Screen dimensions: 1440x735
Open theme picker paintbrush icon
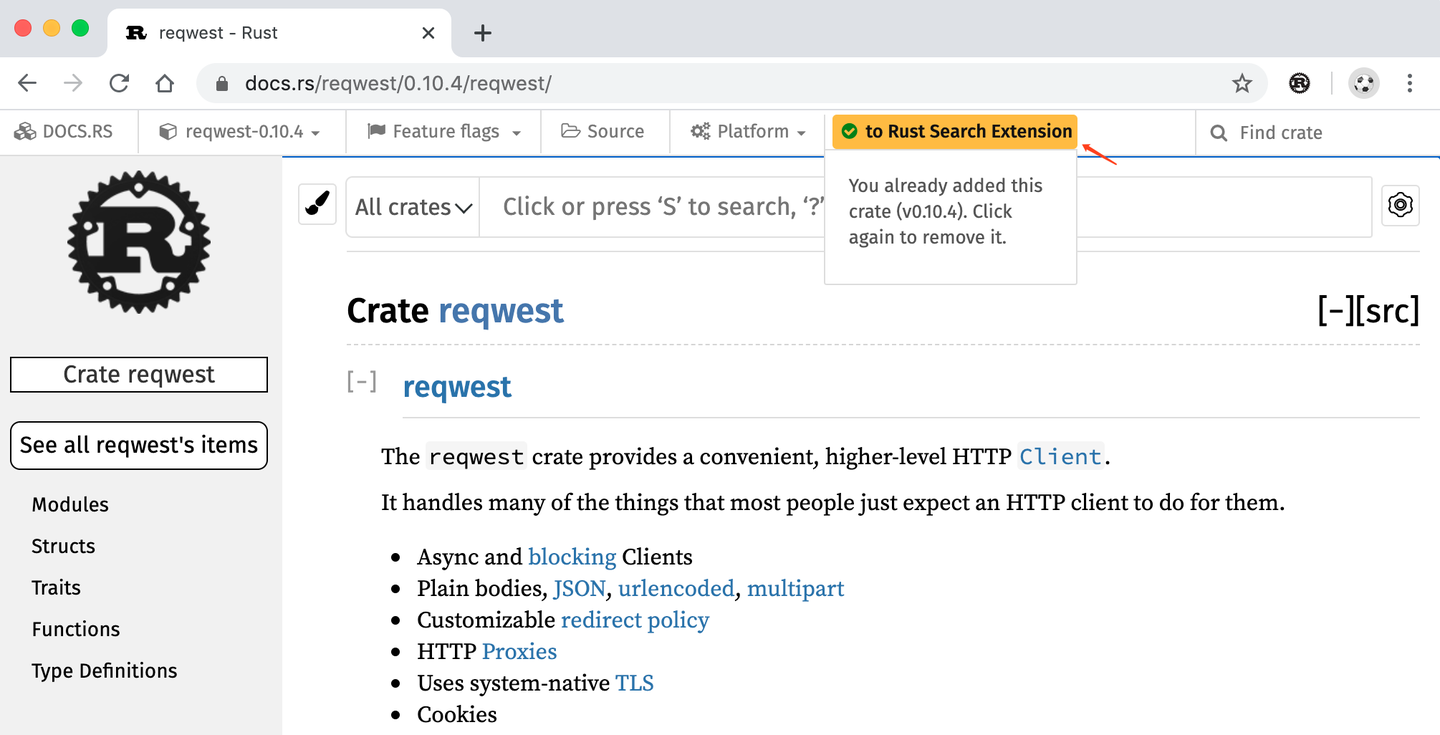coord(317,205)
